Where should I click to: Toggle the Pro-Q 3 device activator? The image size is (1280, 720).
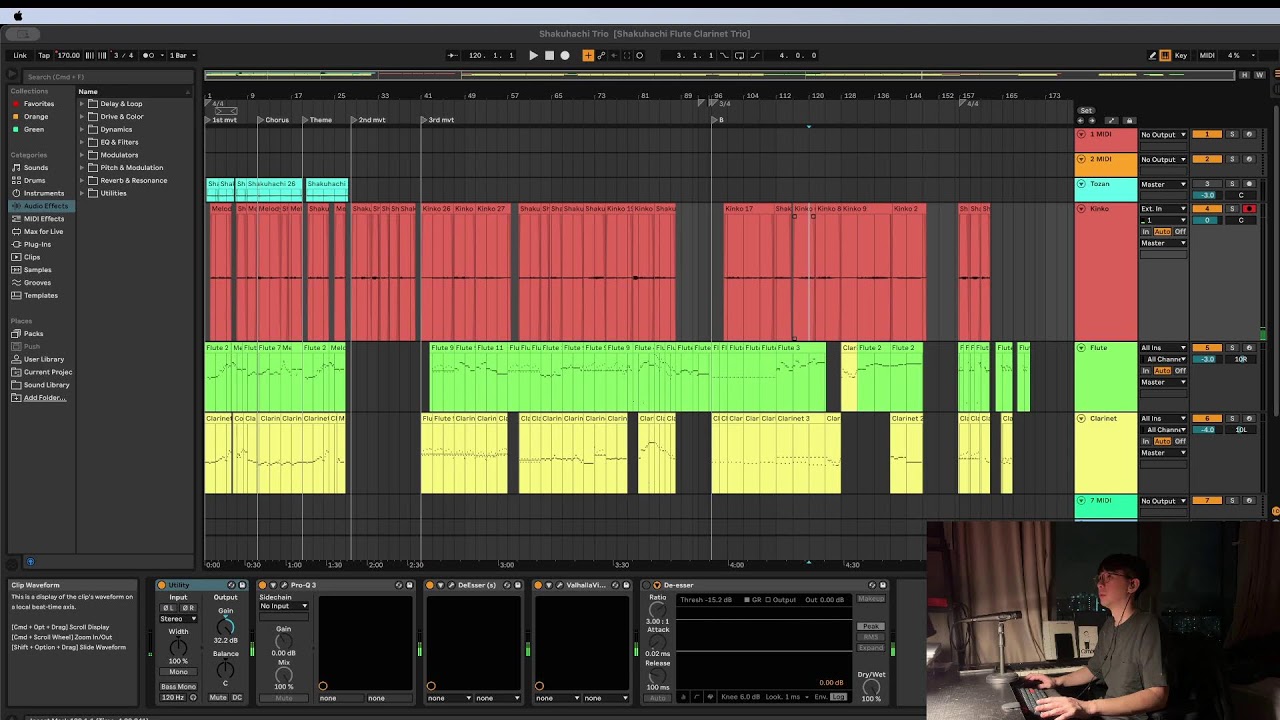263,585
